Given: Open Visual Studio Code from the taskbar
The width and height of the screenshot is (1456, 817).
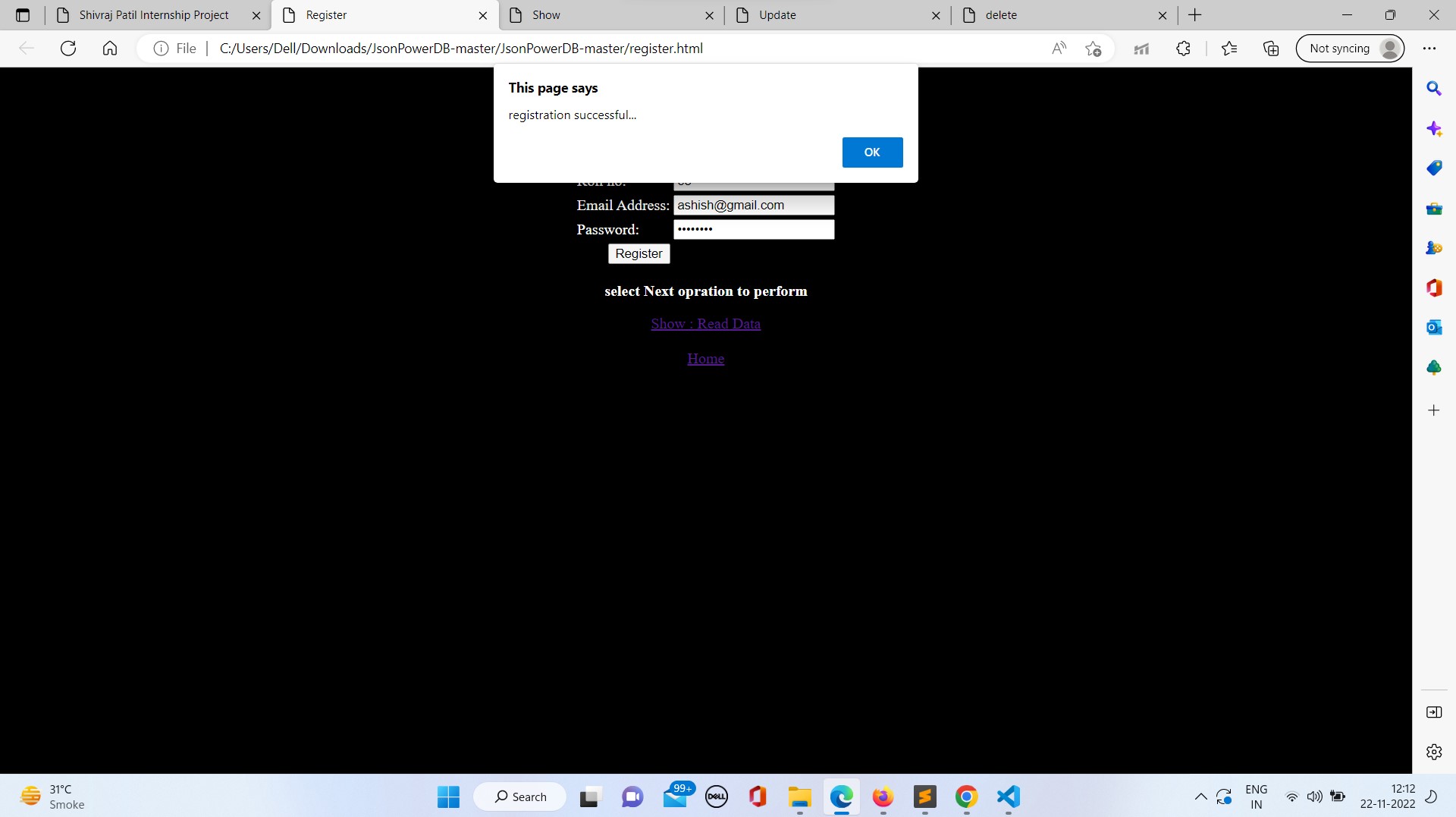Looking at the screenshot, I should (x=1007, y=797).
